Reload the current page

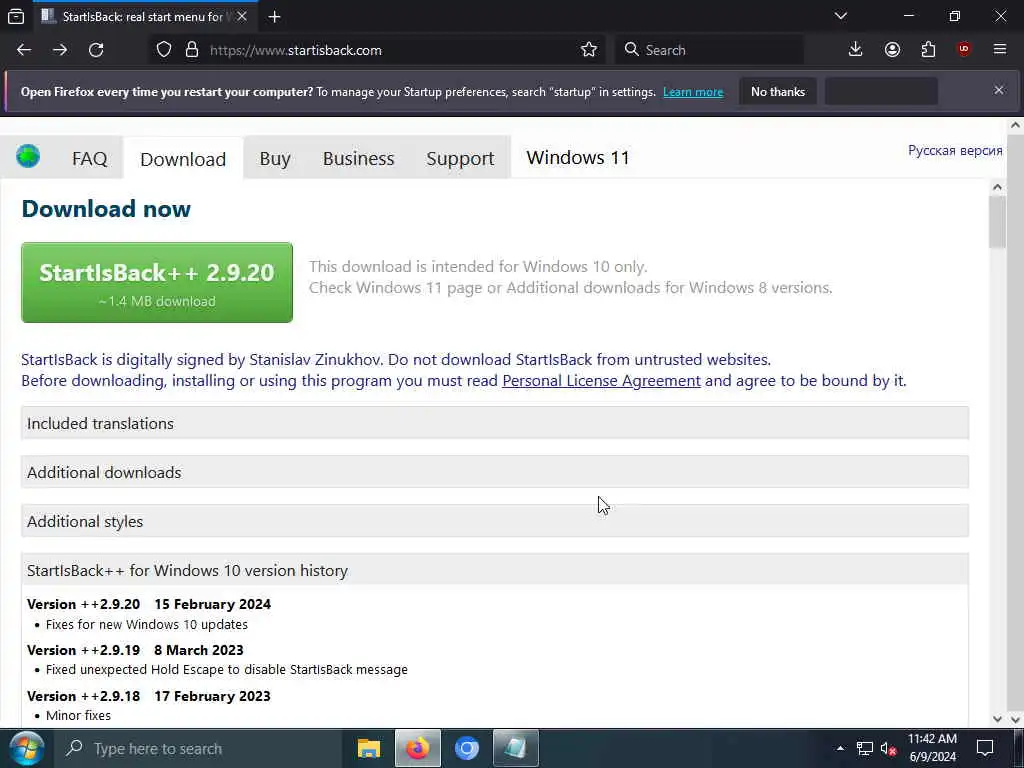96,50
